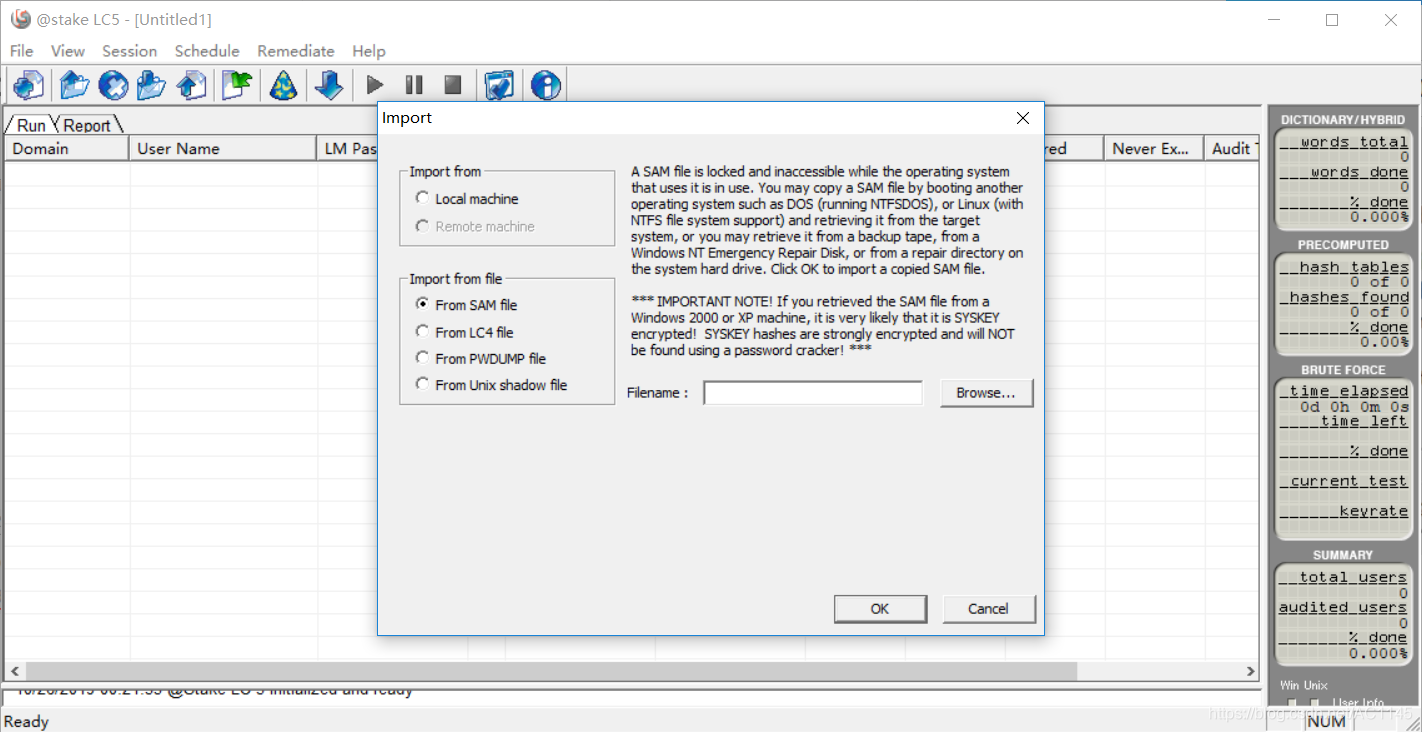Image resolution: width=1422 pixels, height=732 pixels.
Task: Click the BRUTE FORCE heading
Action: (x=1343, y=370)
